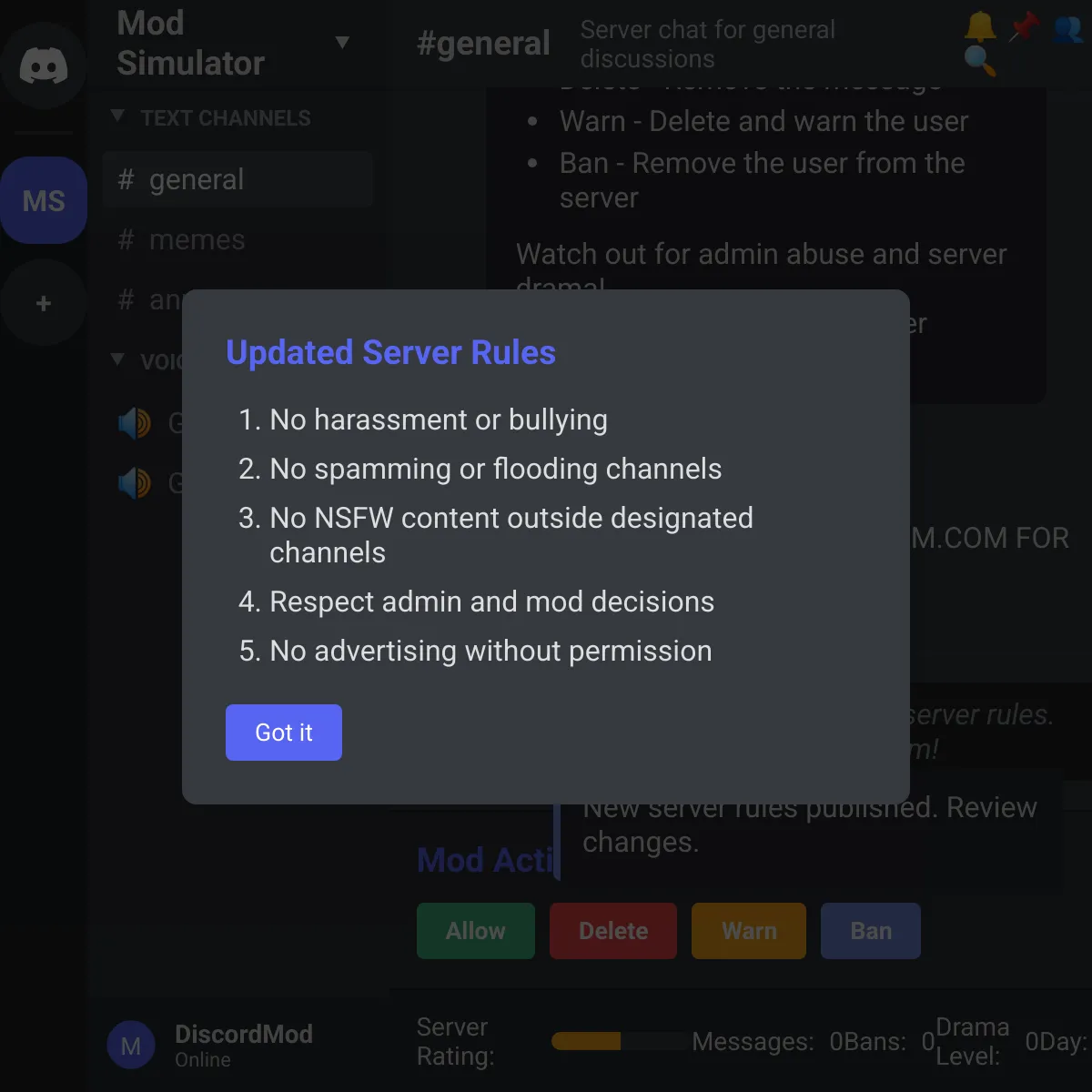Screen dimensions: 1092x1092
Task: Click DiscordMod's avatar icon
Action: tap(131, 1045)
